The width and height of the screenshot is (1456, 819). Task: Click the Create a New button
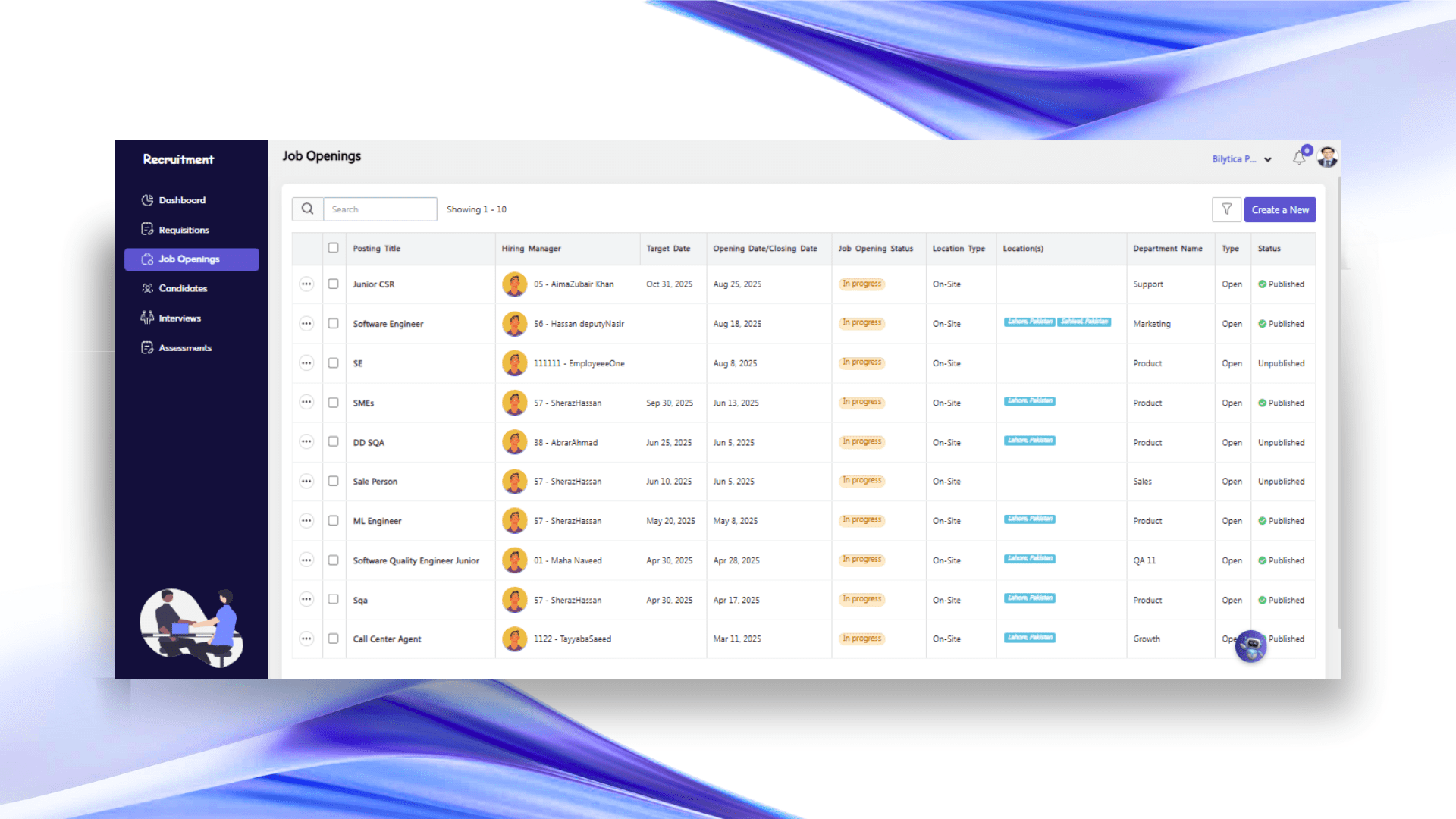point(1279,210)
